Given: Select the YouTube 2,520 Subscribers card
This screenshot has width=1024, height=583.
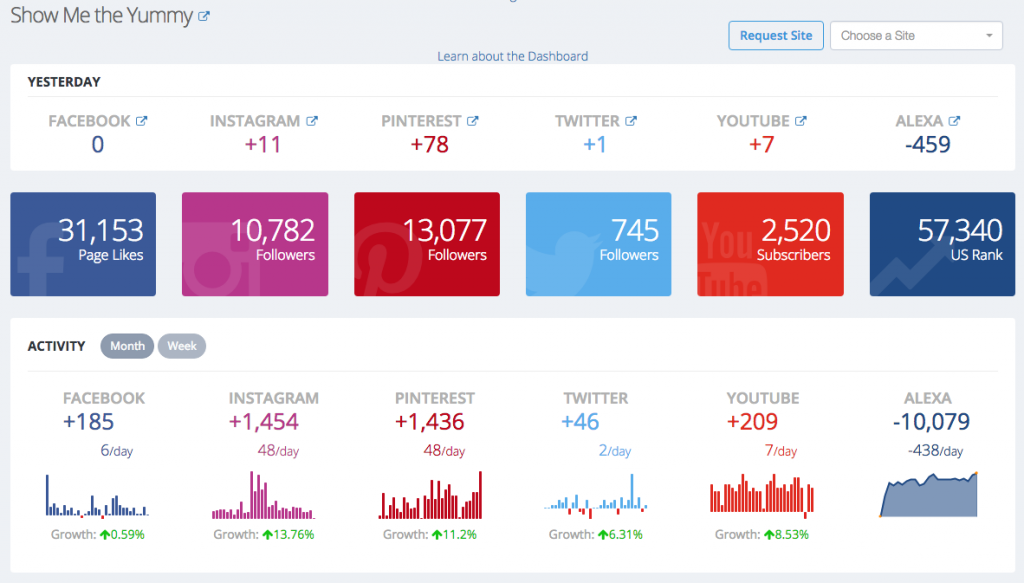Looking at the screenshot, I should pyautogui.click(x=771, y=244).
